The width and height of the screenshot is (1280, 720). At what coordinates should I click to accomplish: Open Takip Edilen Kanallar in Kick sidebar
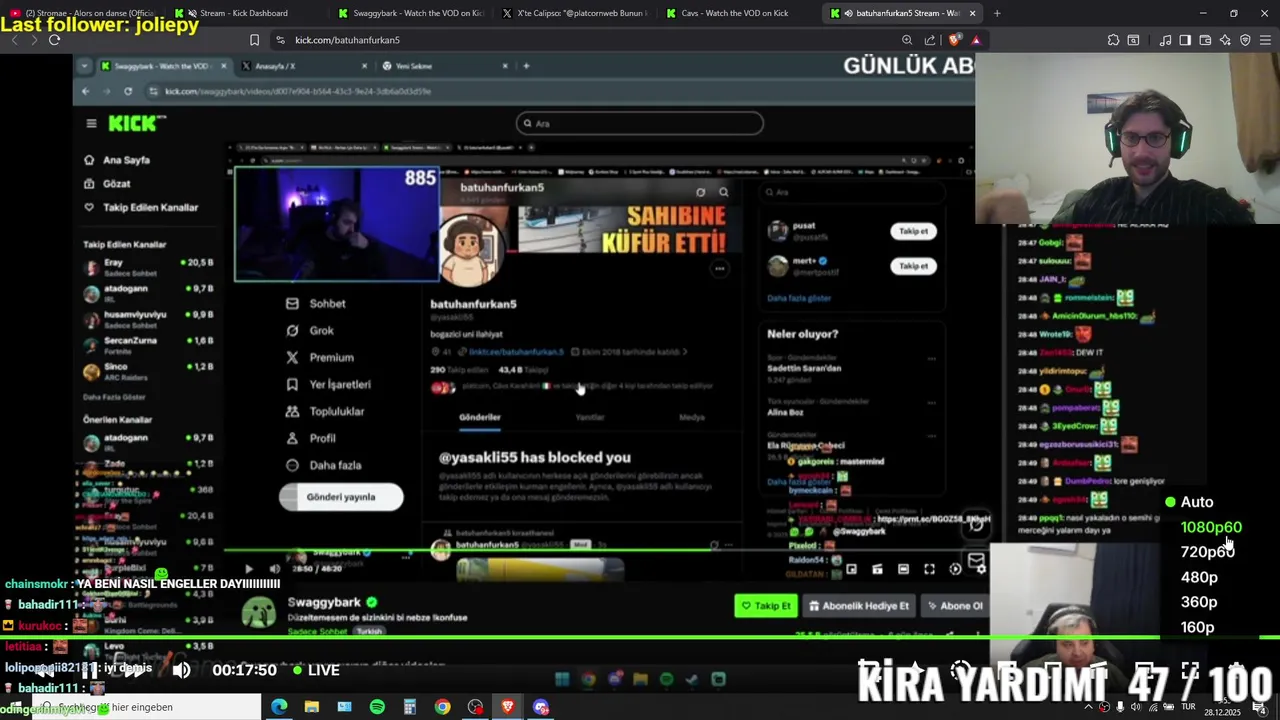[x=141, y=207]
